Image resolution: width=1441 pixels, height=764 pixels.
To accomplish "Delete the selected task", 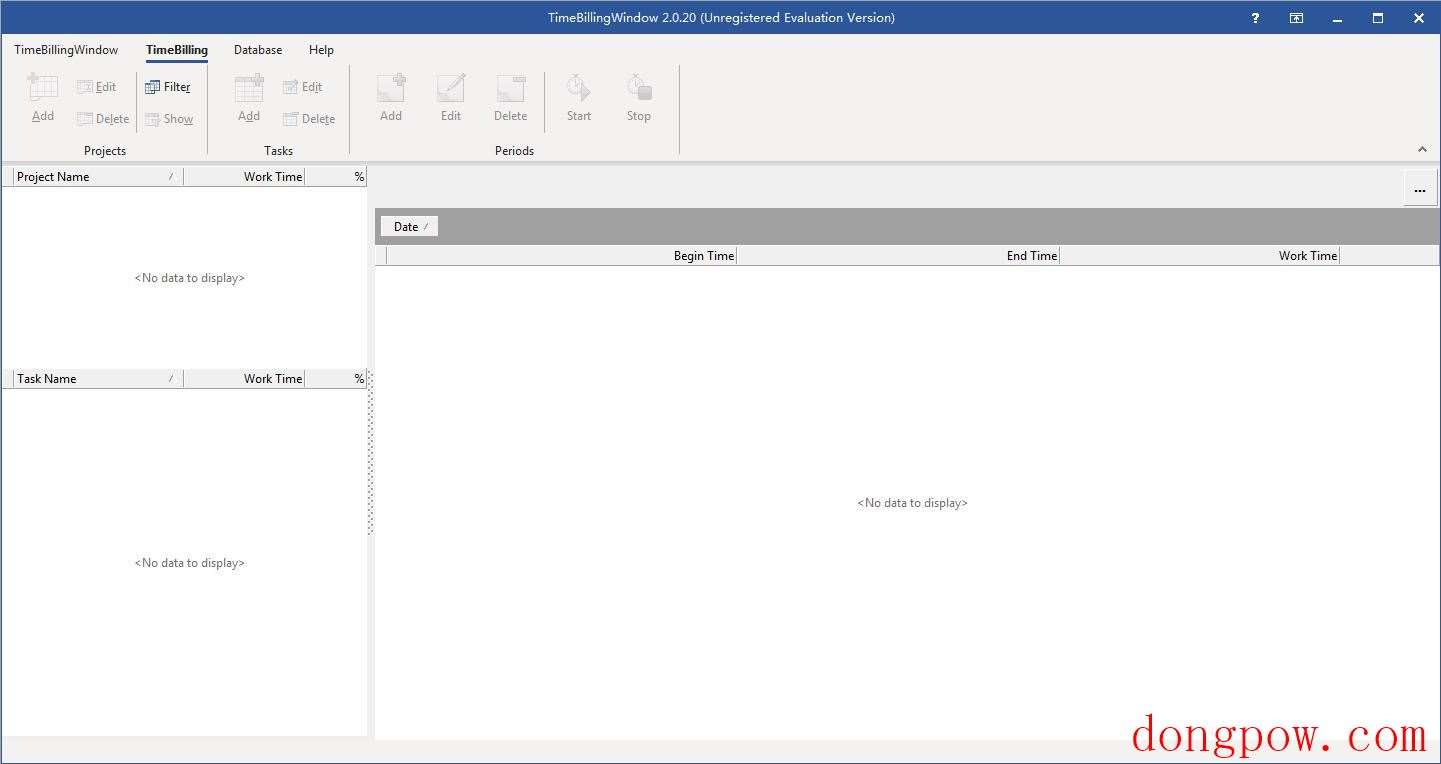I will tap(309, 119).
